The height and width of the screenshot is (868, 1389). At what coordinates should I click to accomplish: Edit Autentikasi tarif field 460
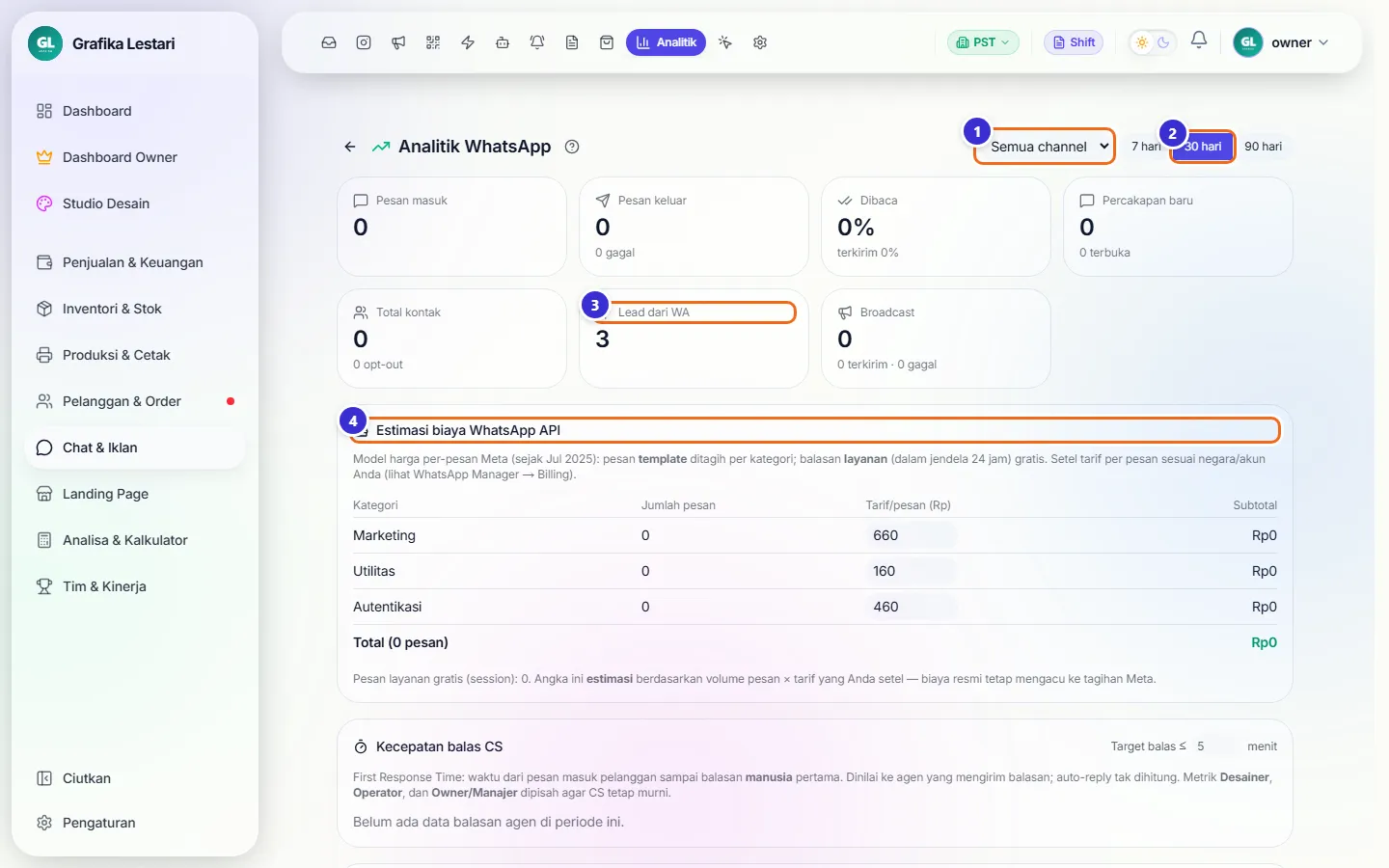click(x=911, y=607)
